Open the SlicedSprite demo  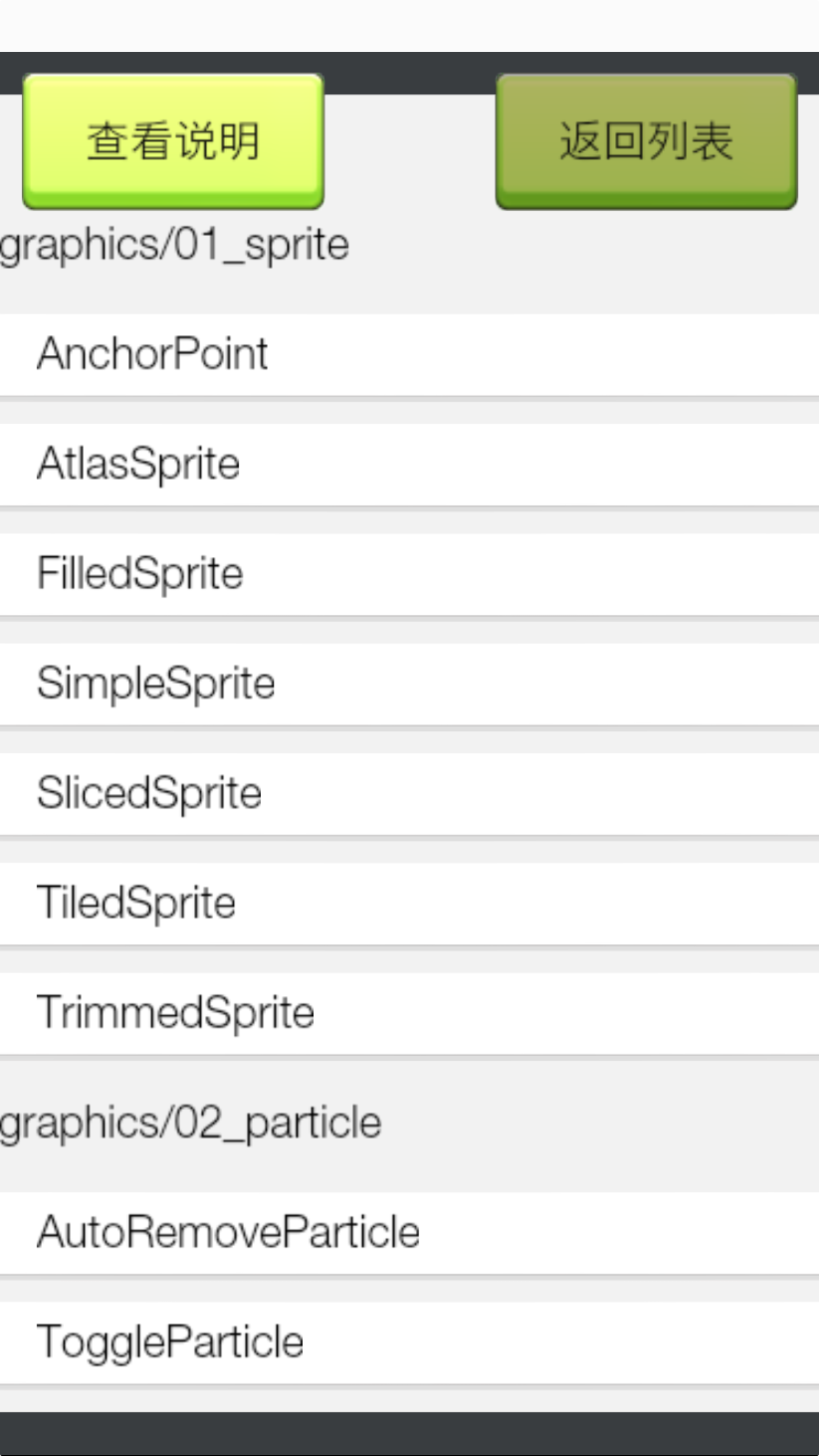tap(150, 793)
